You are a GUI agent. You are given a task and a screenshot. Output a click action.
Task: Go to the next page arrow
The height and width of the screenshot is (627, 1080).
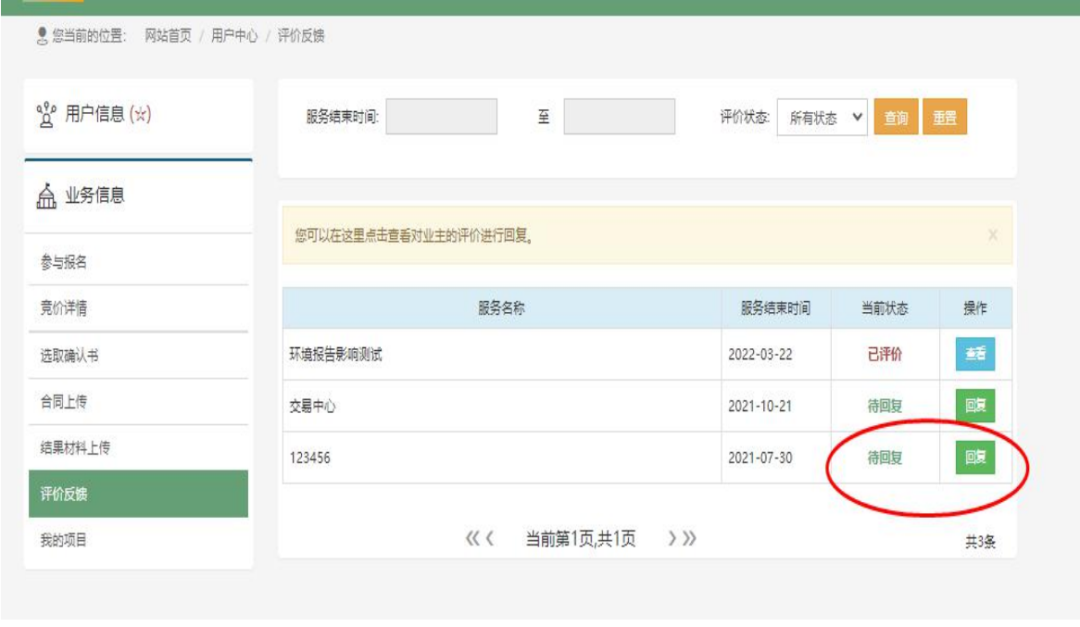coord(672,538)
